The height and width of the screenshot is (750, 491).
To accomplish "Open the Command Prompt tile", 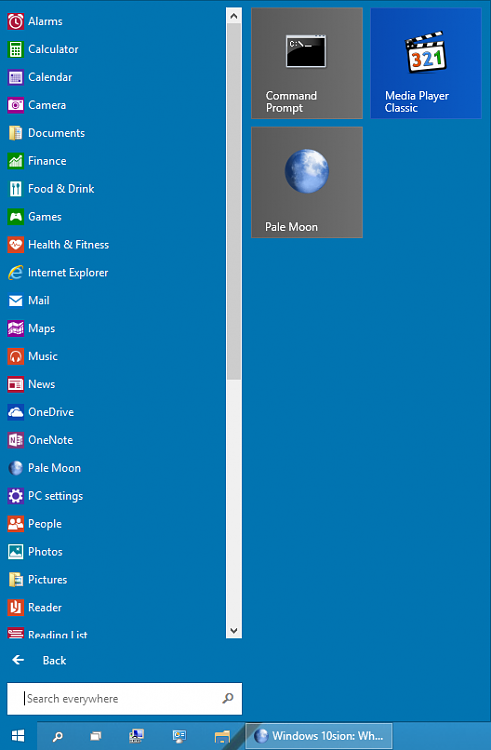I will tap(307, 63).
